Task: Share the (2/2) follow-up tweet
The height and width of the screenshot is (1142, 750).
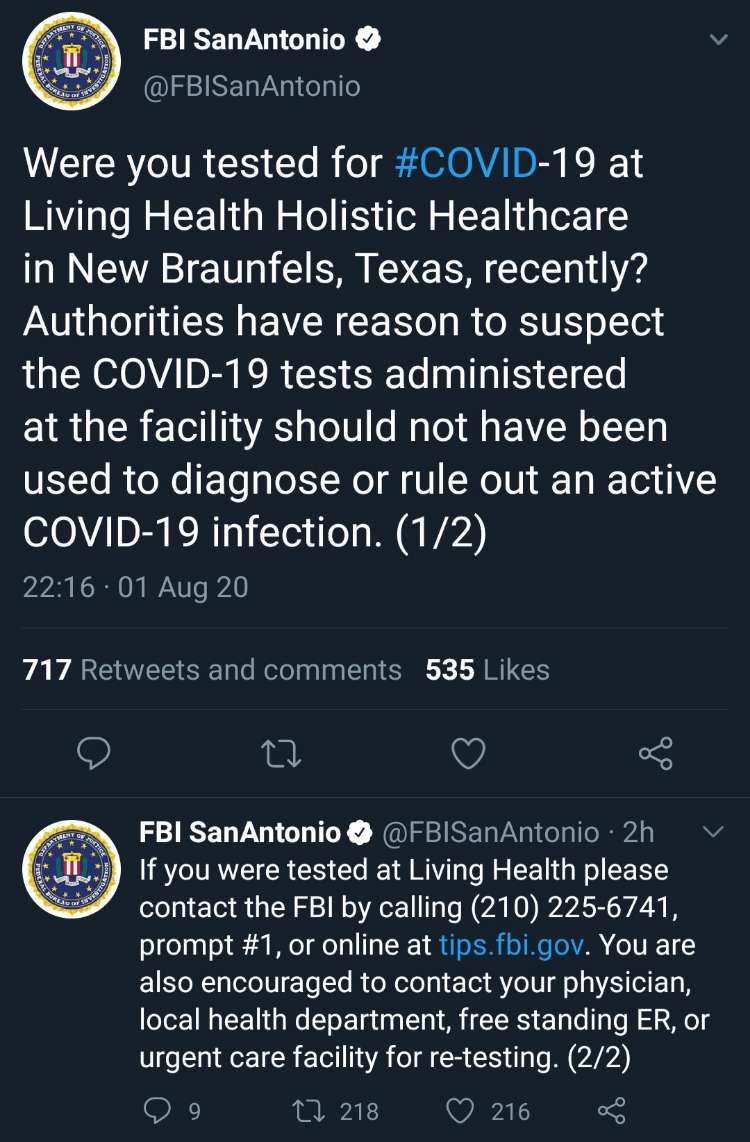Action: click(x=610, y=1111)
